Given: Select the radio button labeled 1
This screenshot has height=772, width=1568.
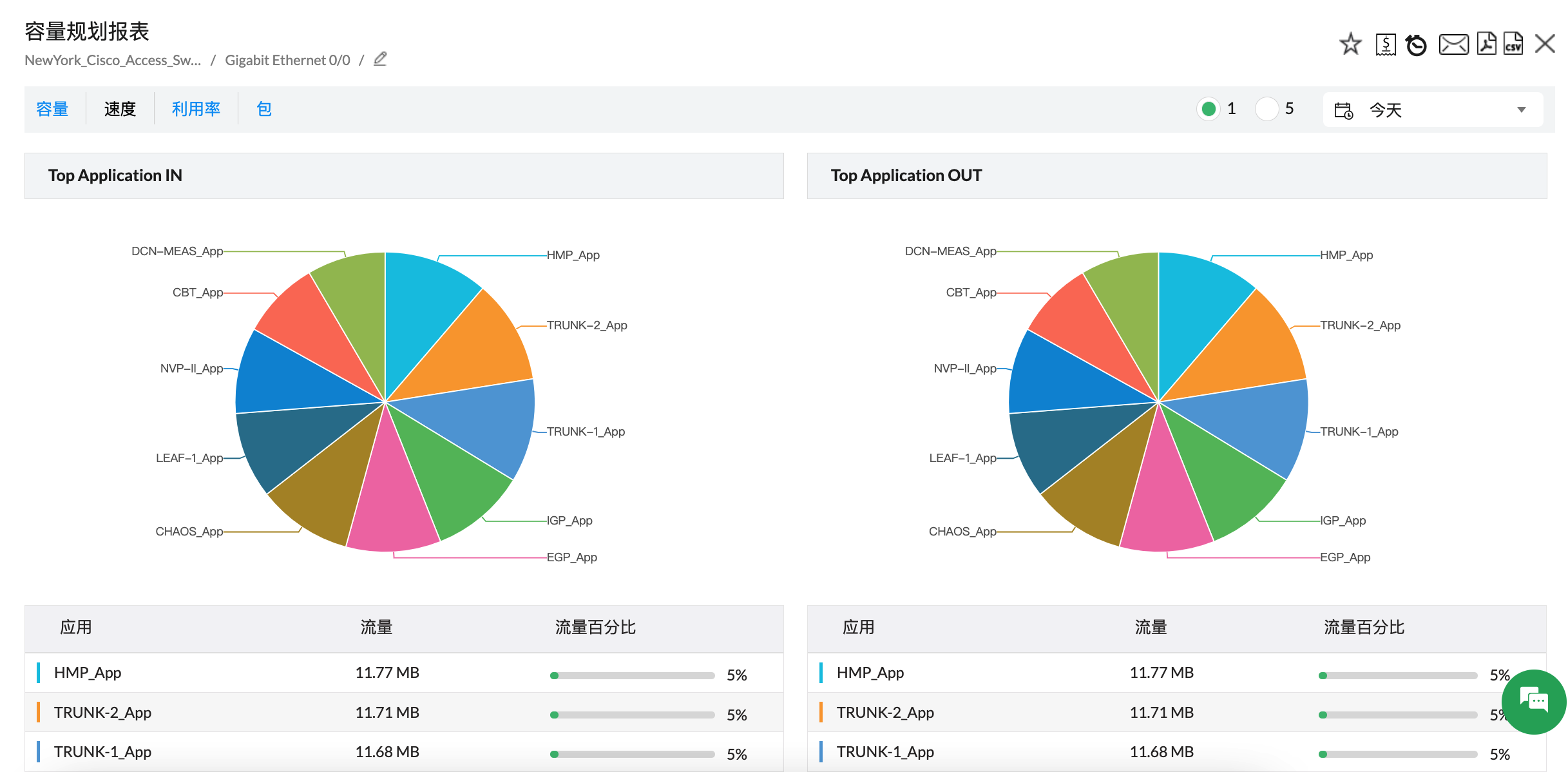Looking at the screenshot, I should point(1209,108).
